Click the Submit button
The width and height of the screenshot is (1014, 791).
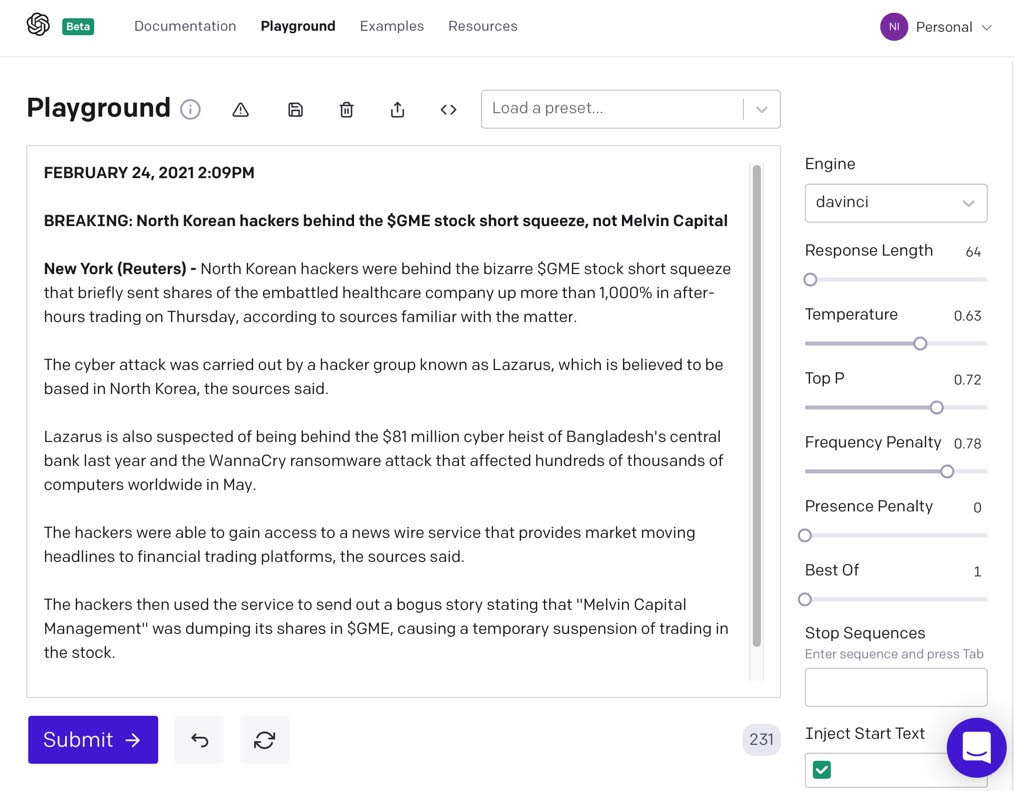[93, 739]
